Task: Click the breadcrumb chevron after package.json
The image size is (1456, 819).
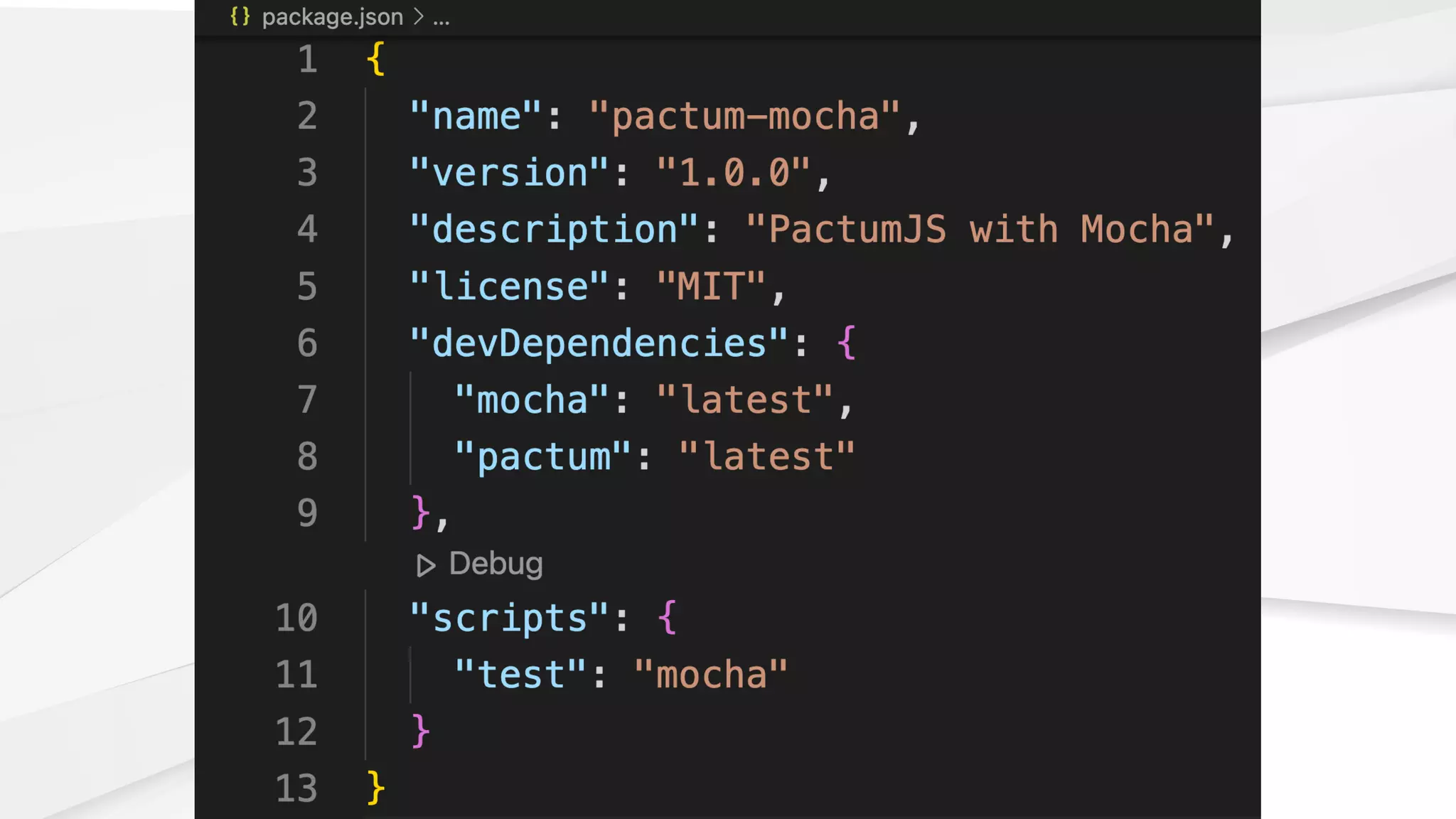Action: (x=419, y=16)
